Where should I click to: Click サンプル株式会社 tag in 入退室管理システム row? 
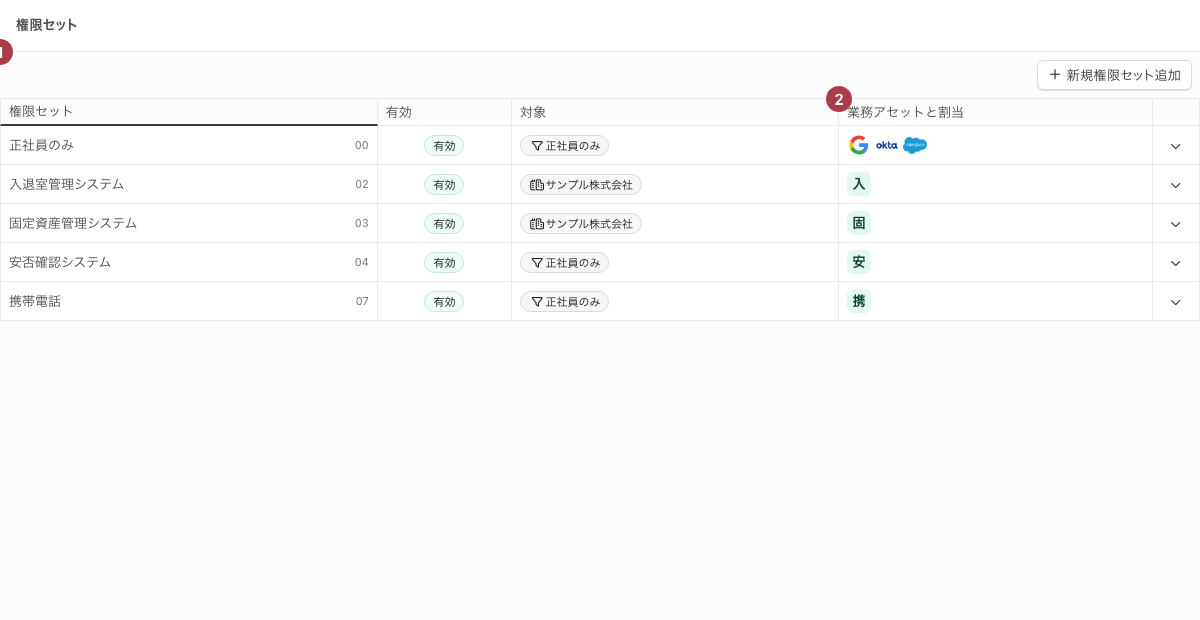(581, 185)
